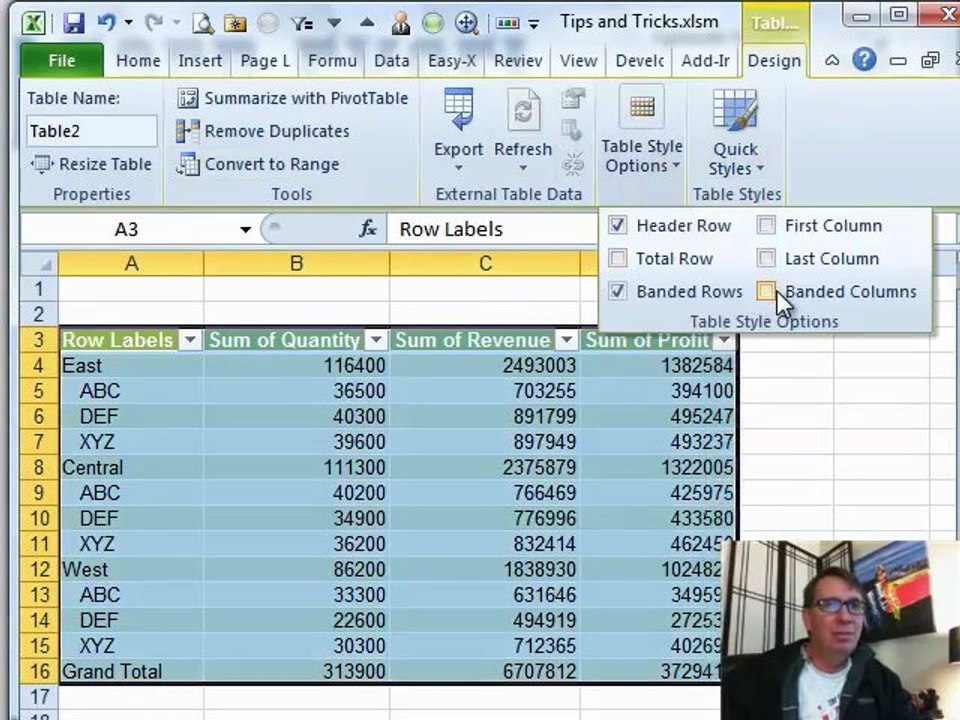The height and width of the screenshot is (720, 960).
Task: Open the File tab
Action: 62,61
